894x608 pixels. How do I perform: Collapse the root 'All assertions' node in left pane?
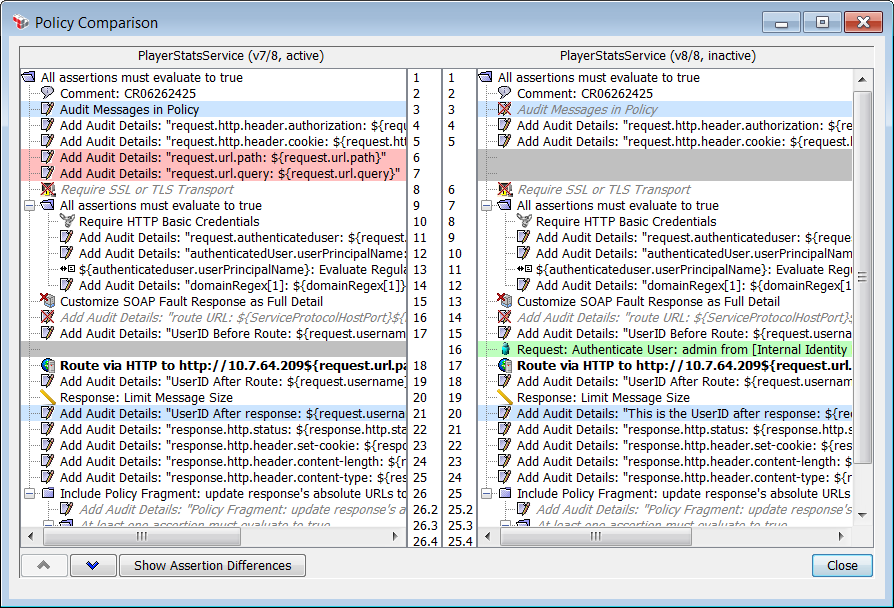pyautogui.click(x=28, y=78)
